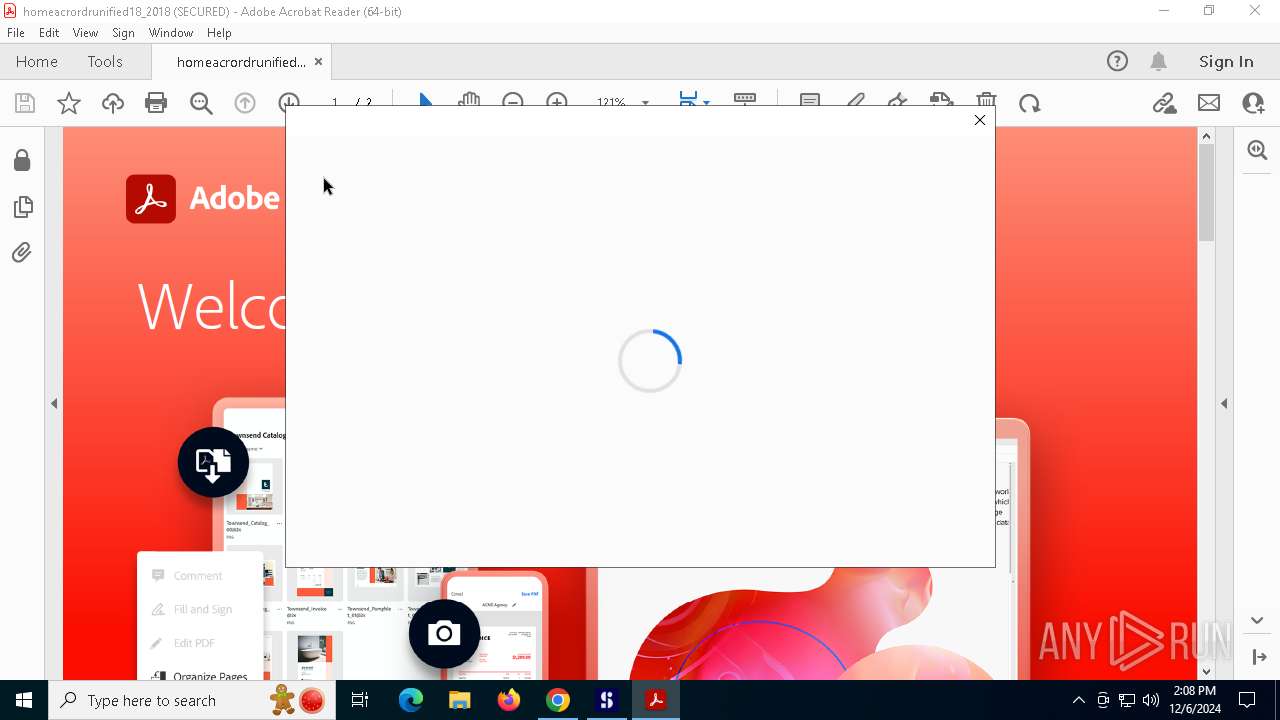
Task: Click the camera snapshot floating button
Action: pyautogui.click(x=444, y=633)
